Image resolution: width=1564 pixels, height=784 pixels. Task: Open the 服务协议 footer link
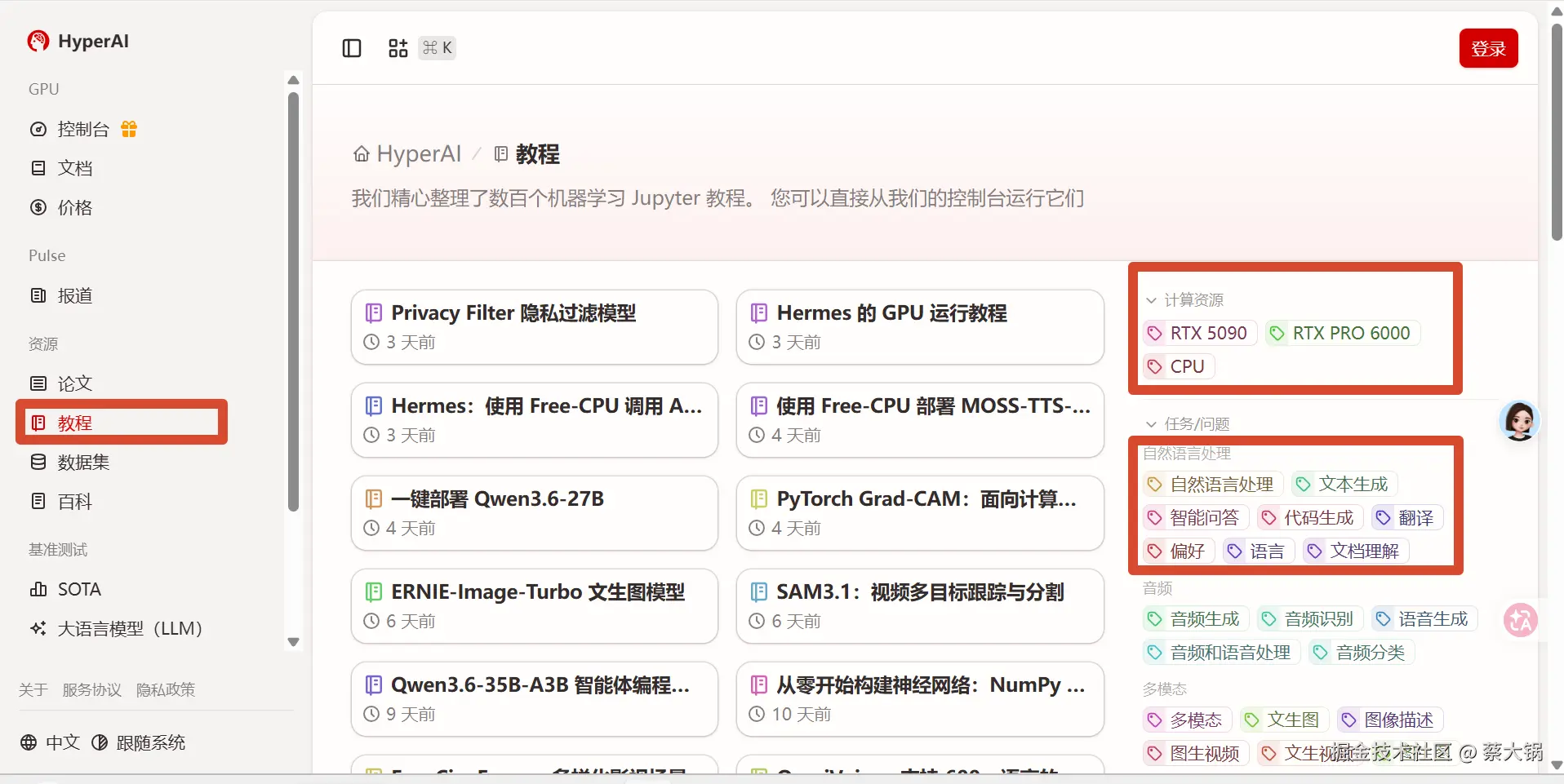pyautogui.click(x=91, y=689)
